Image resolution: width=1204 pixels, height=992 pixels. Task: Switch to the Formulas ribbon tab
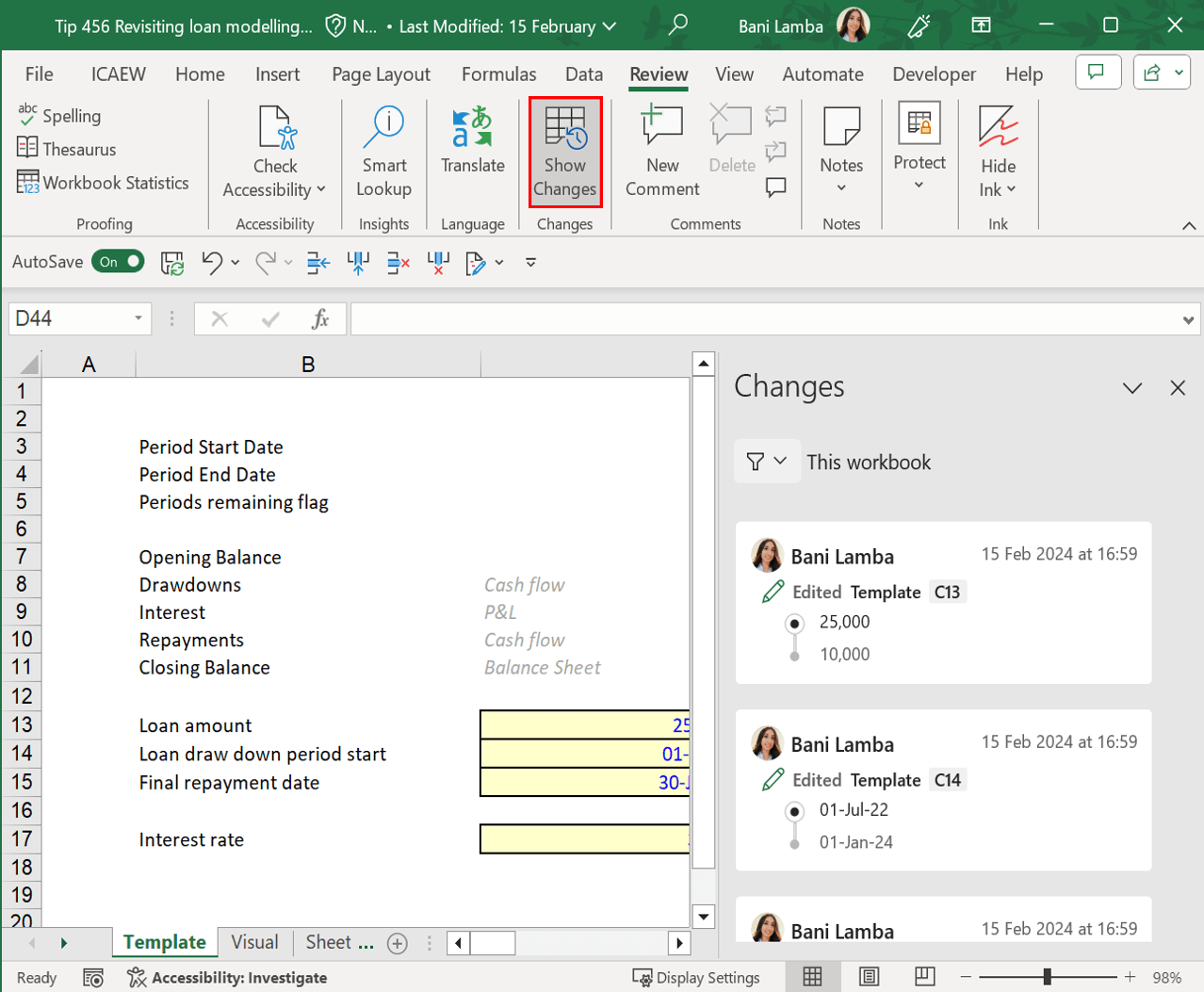498,74
